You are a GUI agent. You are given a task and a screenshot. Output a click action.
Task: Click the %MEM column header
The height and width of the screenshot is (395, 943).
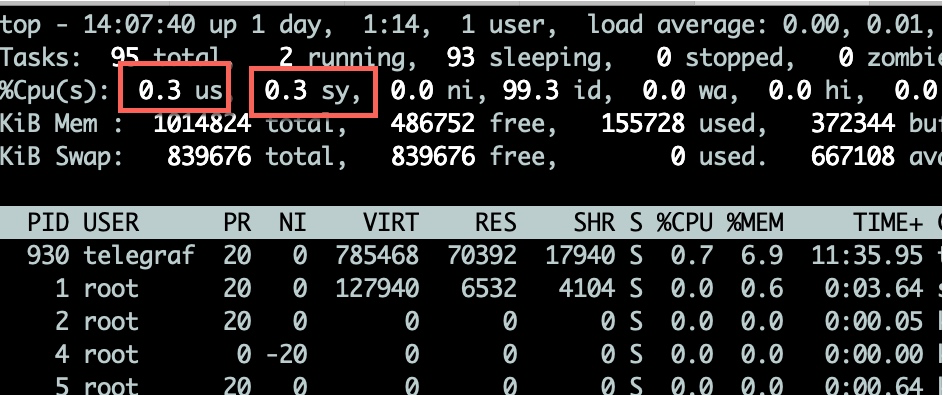[755, 222]
